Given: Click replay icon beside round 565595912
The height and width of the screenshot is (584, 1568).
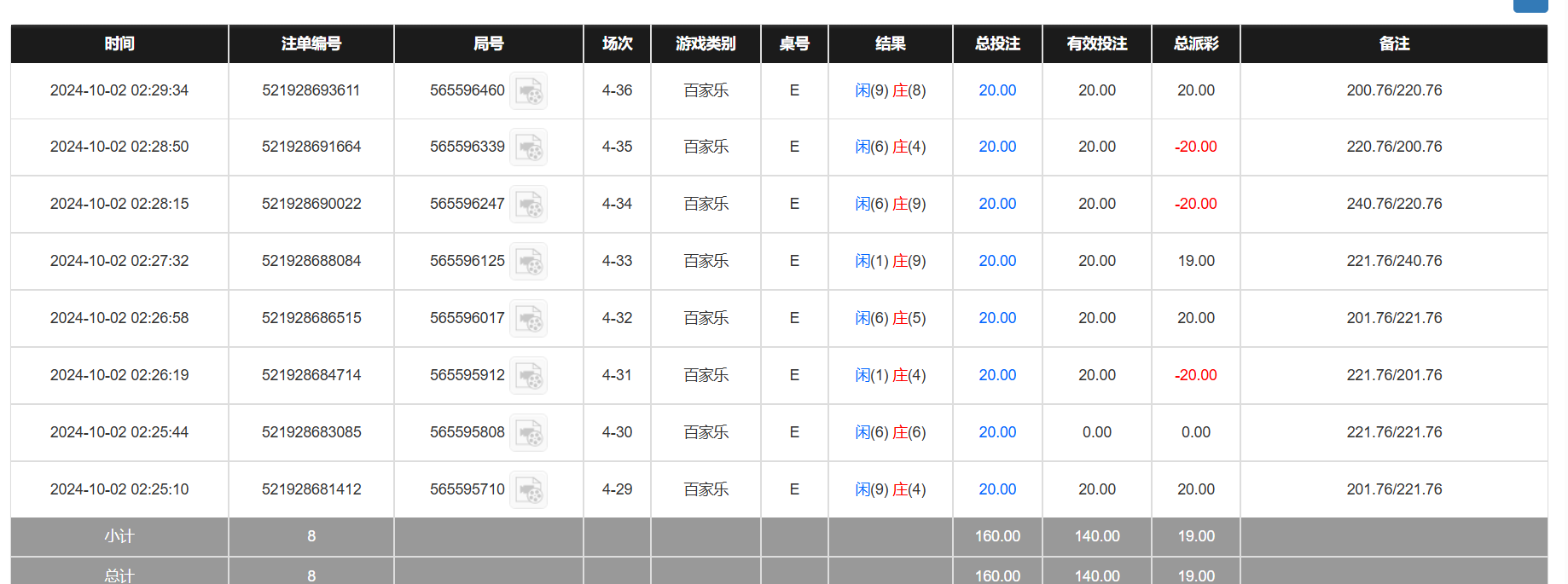Looking at the screenshot, I should coord(528,376).
